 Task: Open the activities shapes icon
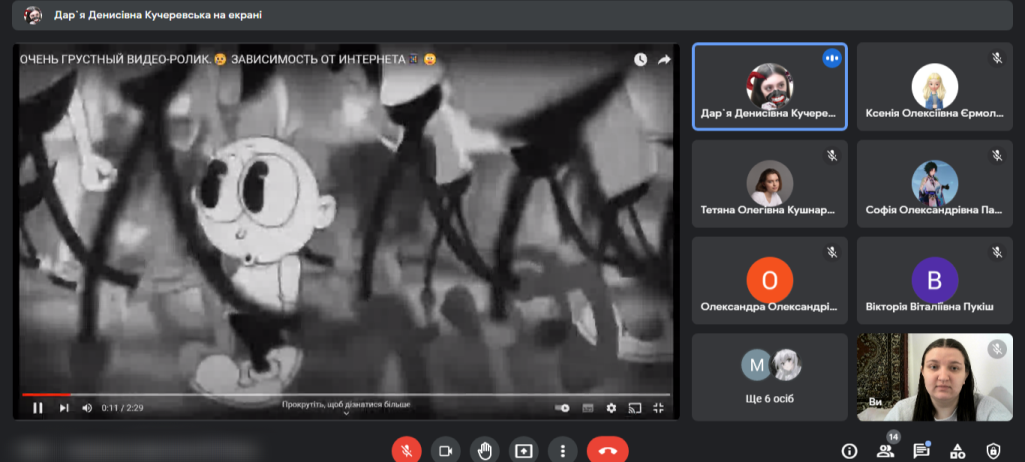[x=958, y=451]
